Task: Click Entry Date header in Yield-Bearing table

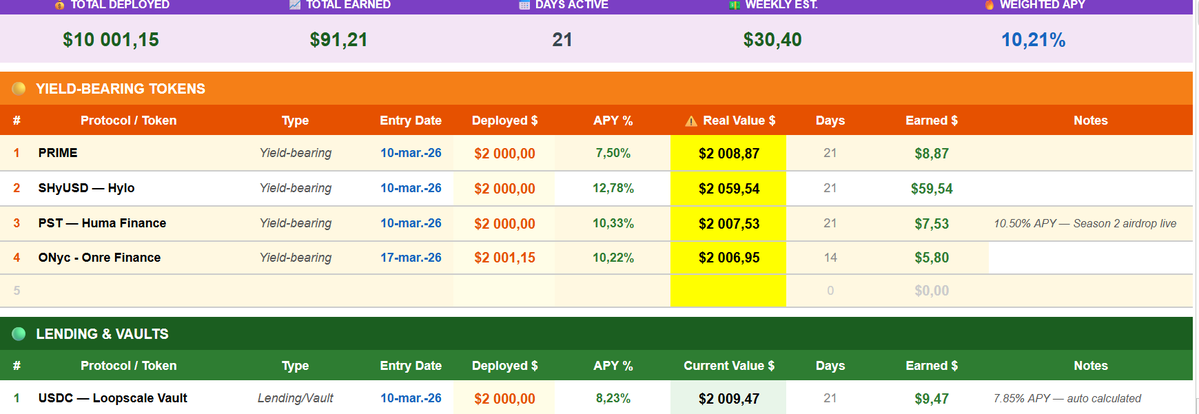Action: [411, 121]
